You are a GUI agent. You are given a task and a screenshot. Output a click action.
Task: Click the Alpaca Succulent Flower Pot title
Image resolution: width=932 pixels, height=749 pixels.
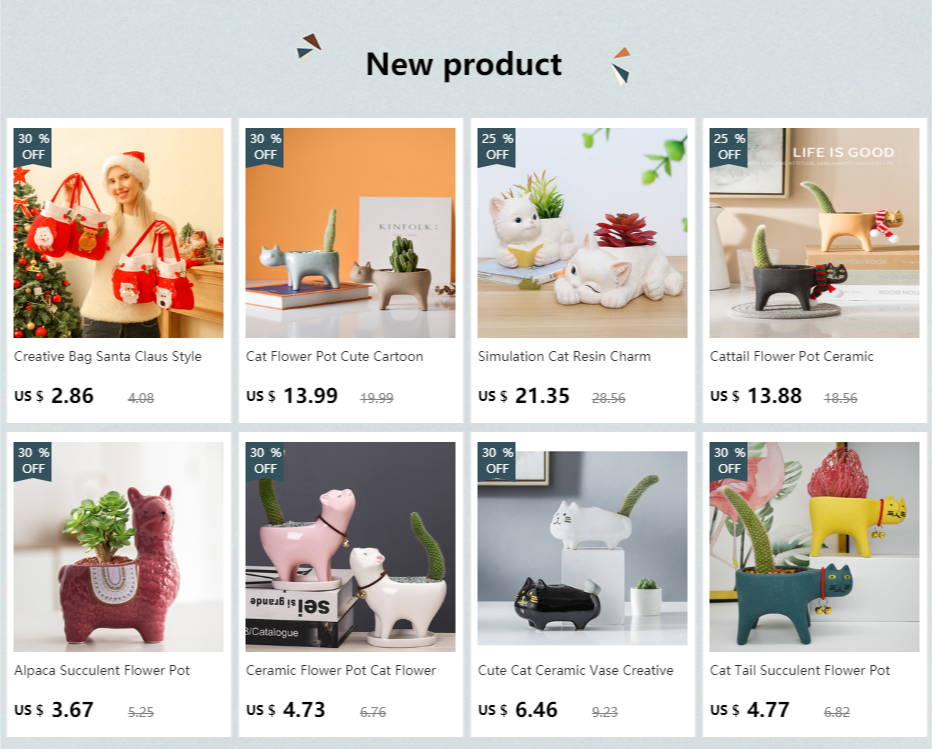[102, 671]
